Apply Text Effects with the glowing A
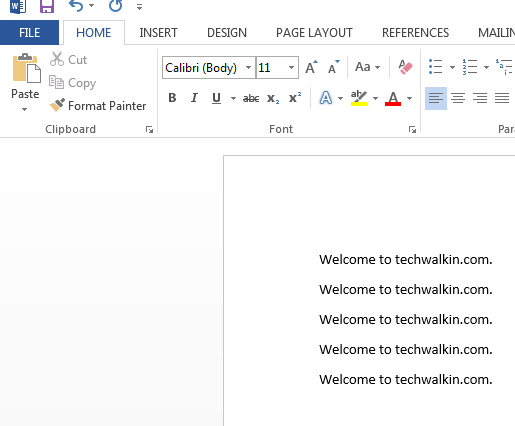The width and height of the screenshot is (515, 426). click(326, 98)
